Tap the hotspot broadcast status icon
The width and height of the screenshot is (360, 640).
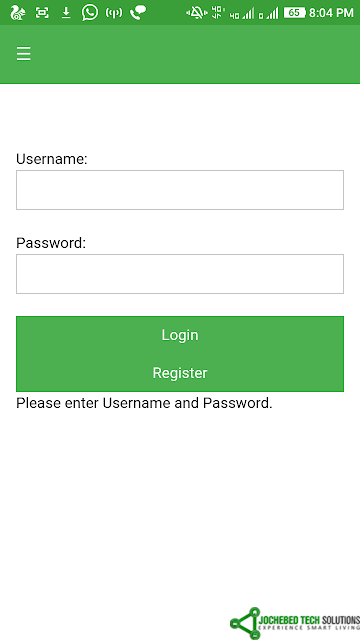point(114,13)
